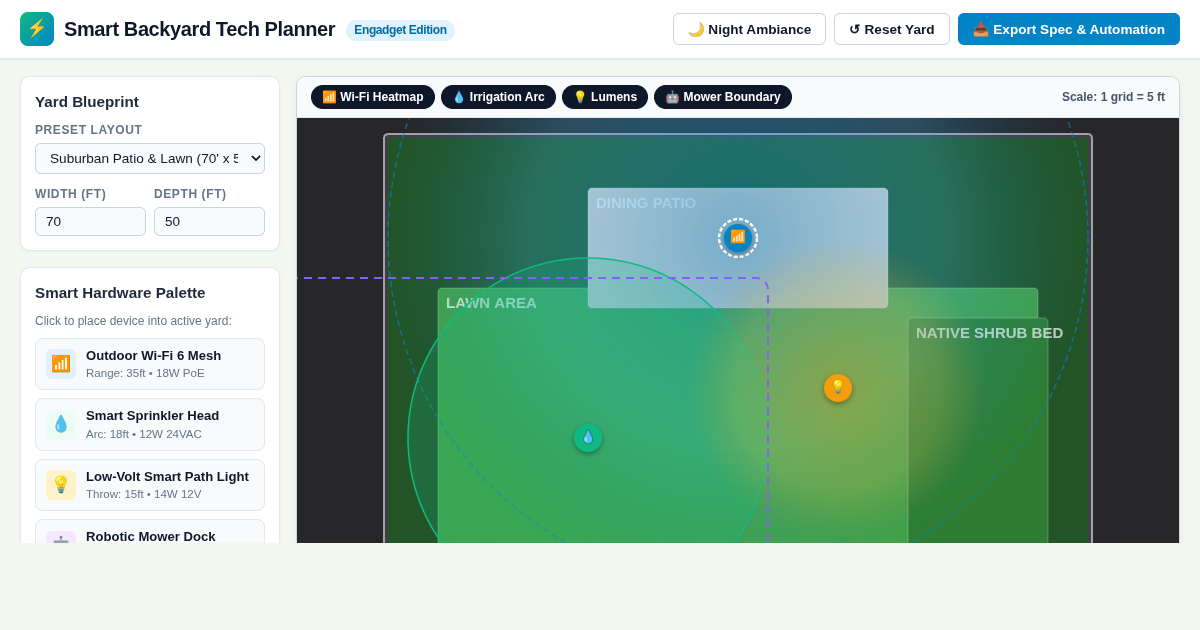
Task: Click the Scale: 1 grid = 5 ft text
Action: click(1113, 97)
